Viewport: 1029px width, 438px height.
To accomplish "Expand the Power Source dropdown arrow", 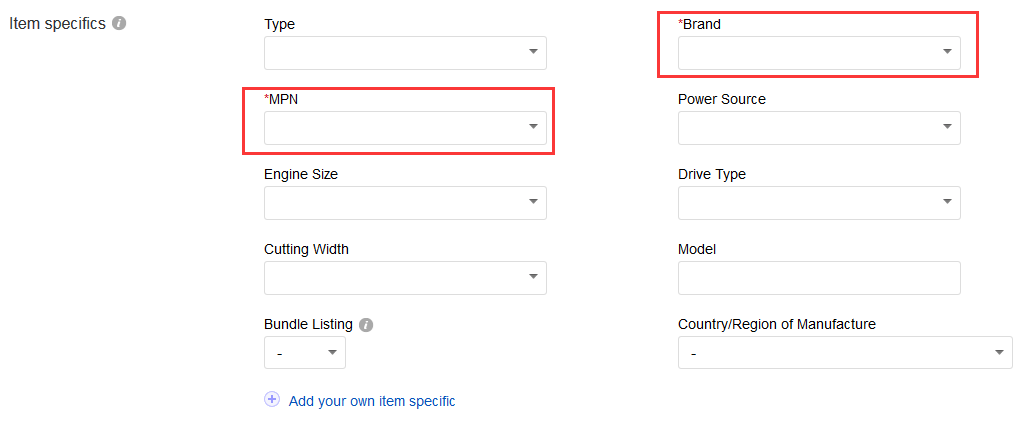I will click(x=947, y=127).
